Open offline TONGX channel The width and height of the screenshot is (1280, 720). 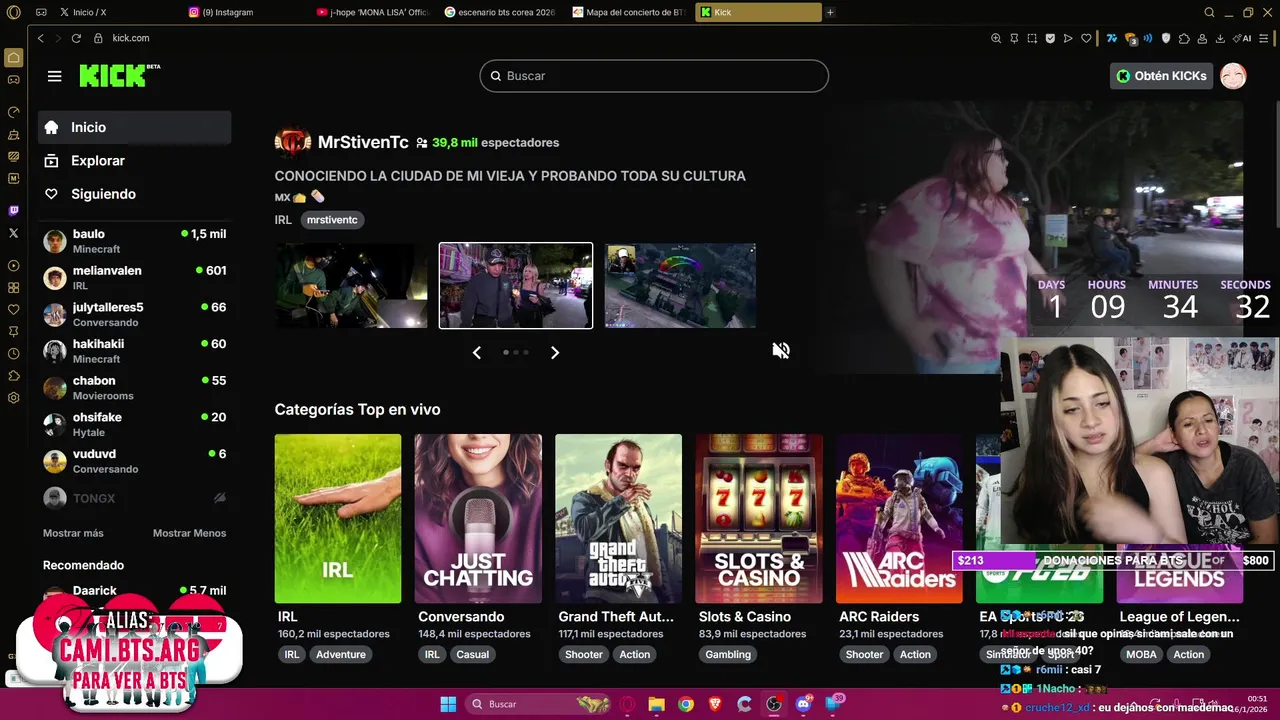(135, 498)
